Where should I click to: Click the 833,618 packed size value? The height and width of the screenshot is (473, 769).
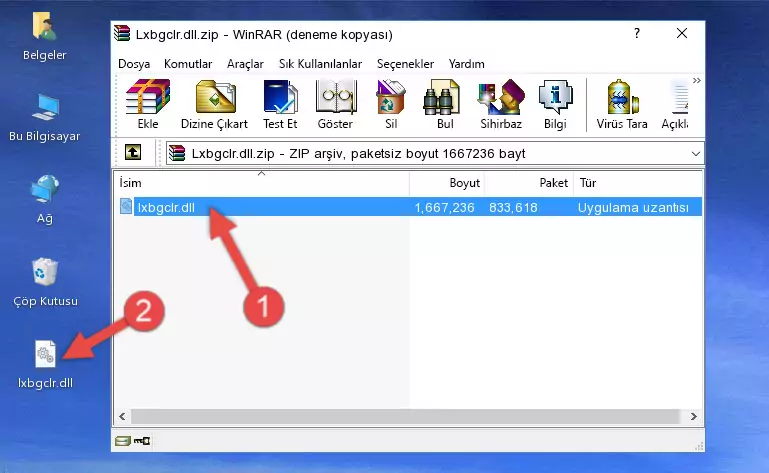point(513,208)
